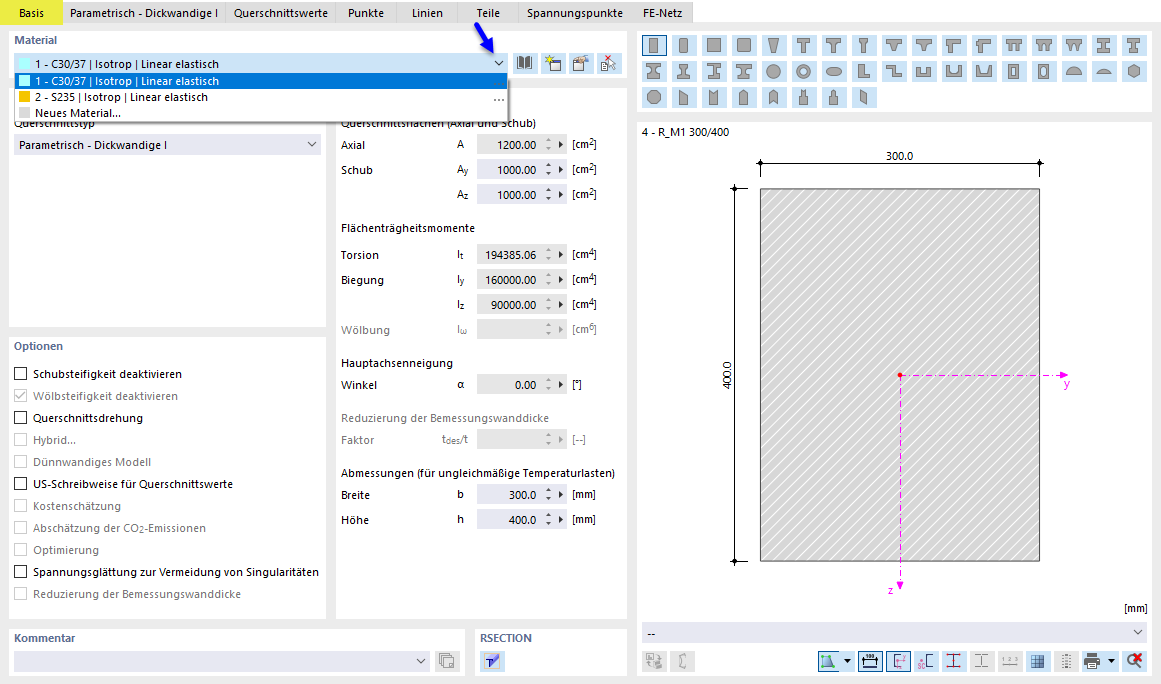
Task: Go to the FE-Netz tab
Action: coord(662,13)
